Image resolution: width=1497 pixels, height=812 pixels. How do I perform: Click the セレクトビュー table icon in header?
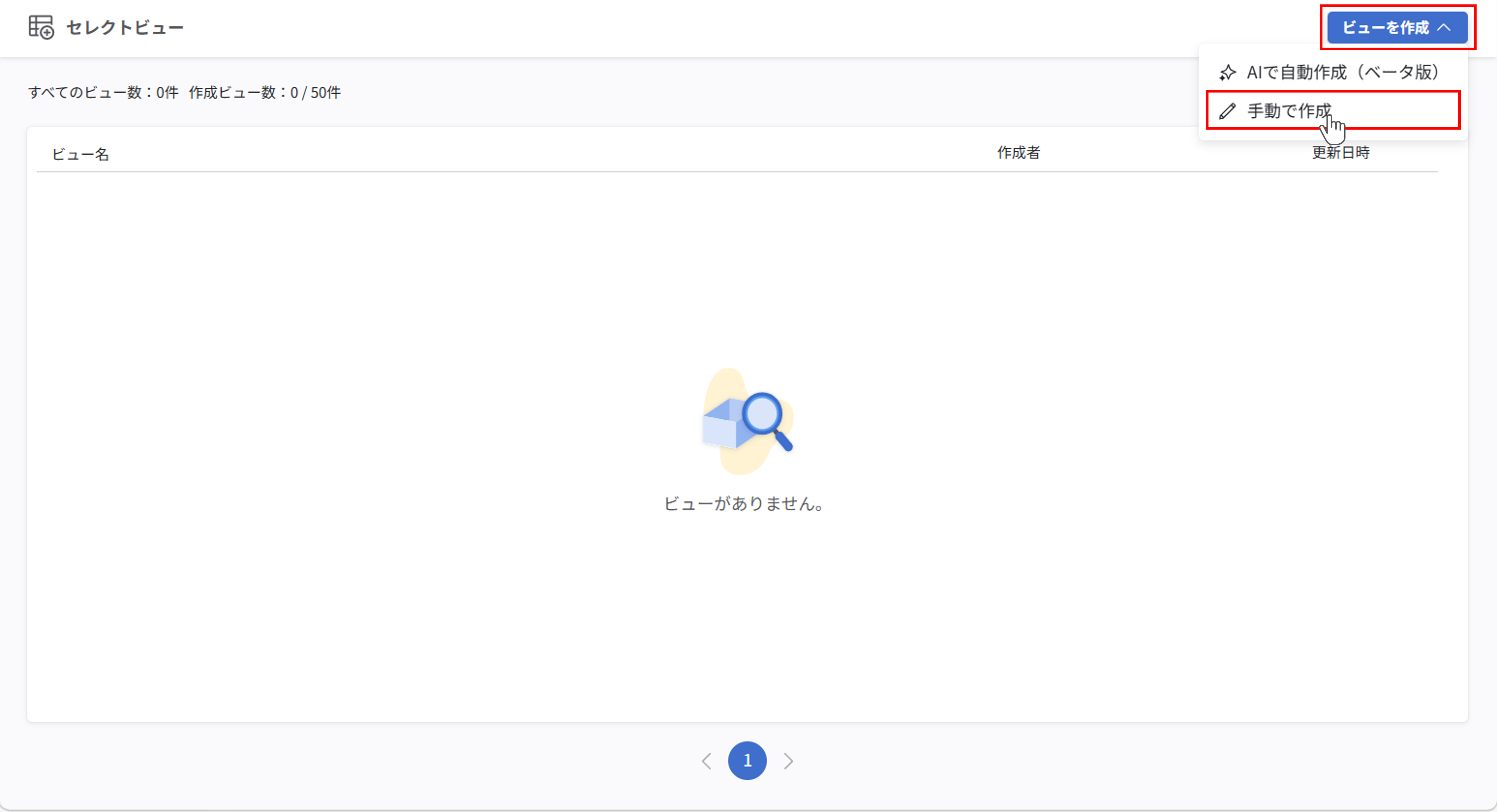point(41,27)
